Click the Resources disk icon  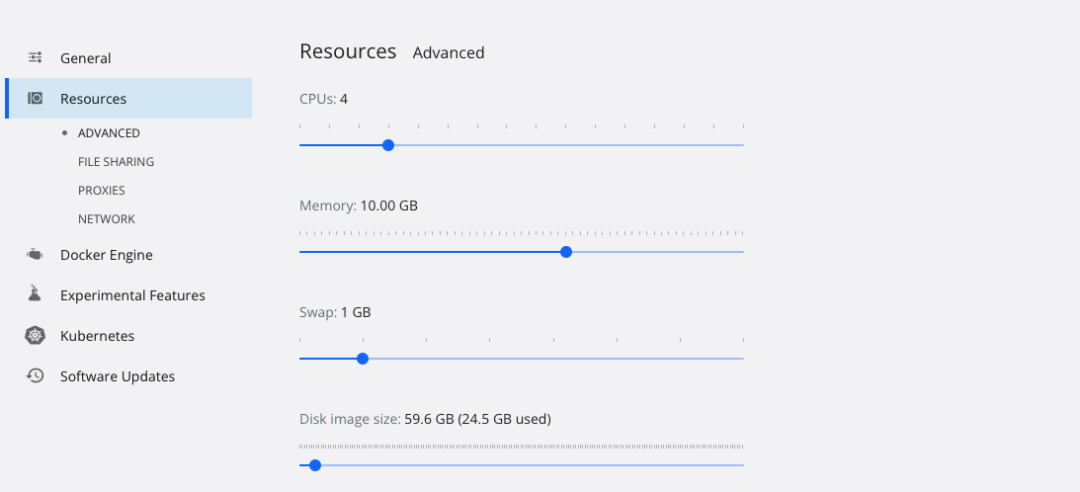(35, 98)
